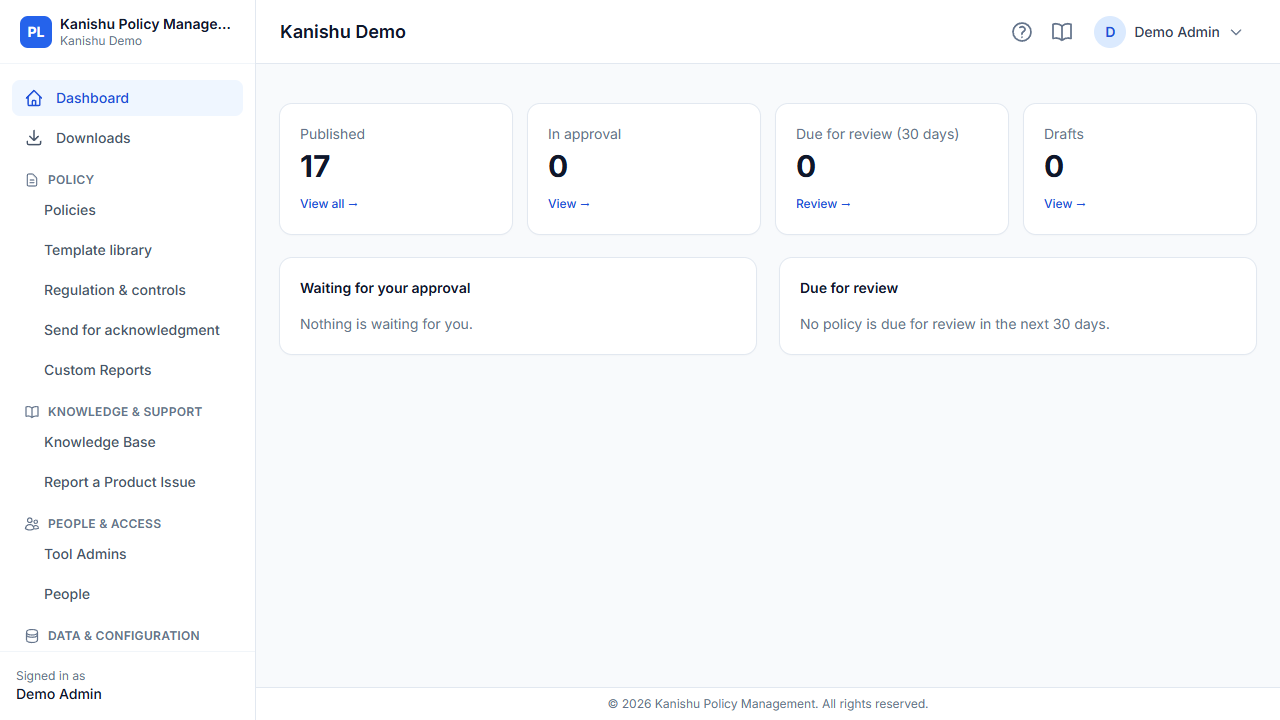The width and height of the screenshot is (1280, 720).
Task: Click the Knowledge & Support book icon
Action: point(32,412)
